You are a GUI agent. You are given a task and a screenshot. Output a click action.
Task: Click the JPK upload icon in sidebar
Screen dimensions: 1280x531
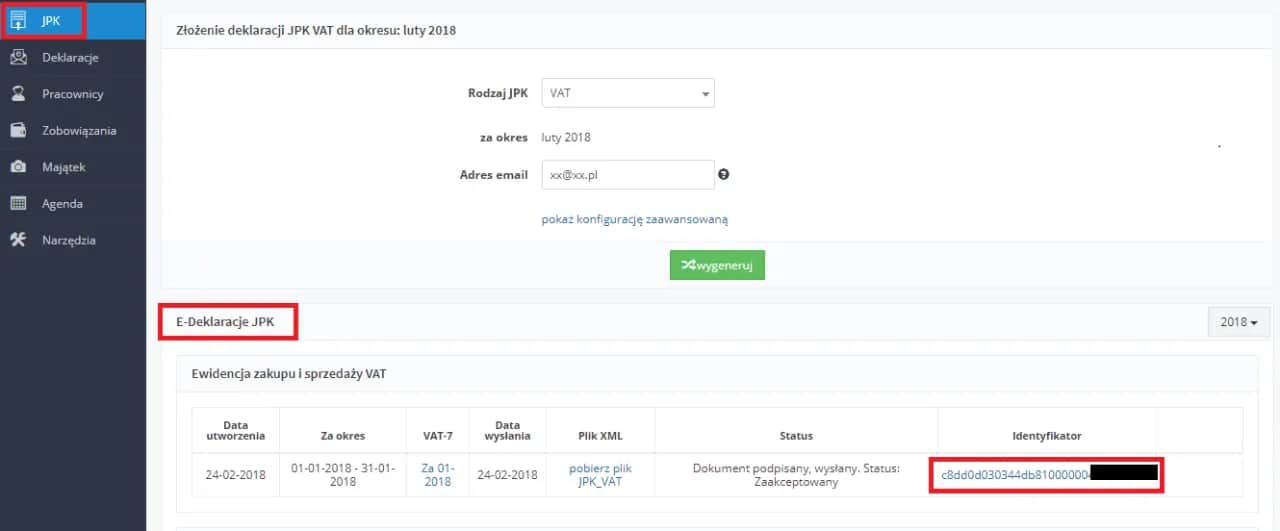point(18,21)
